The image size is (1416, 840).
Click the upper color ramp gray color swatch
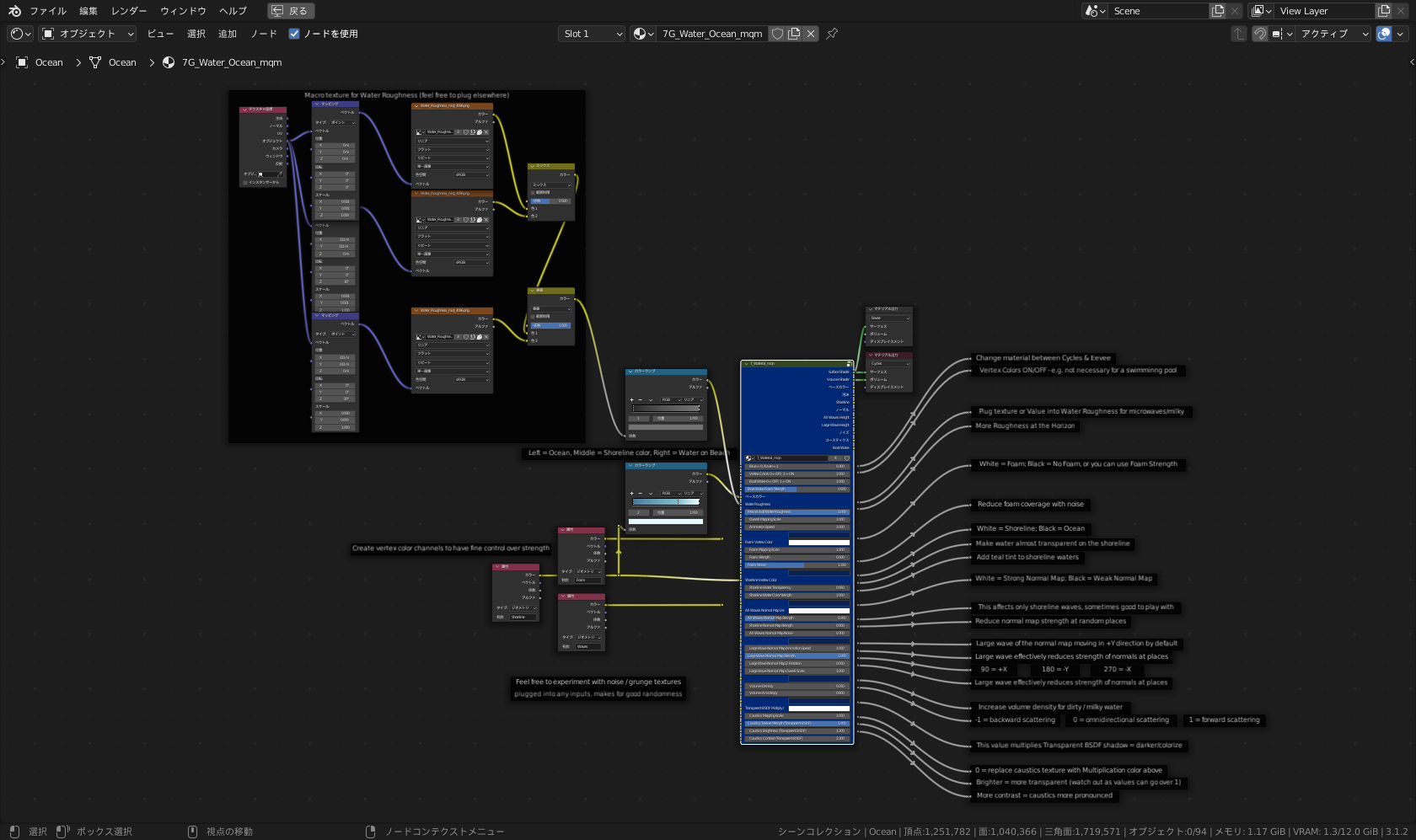tap(666, 427)
